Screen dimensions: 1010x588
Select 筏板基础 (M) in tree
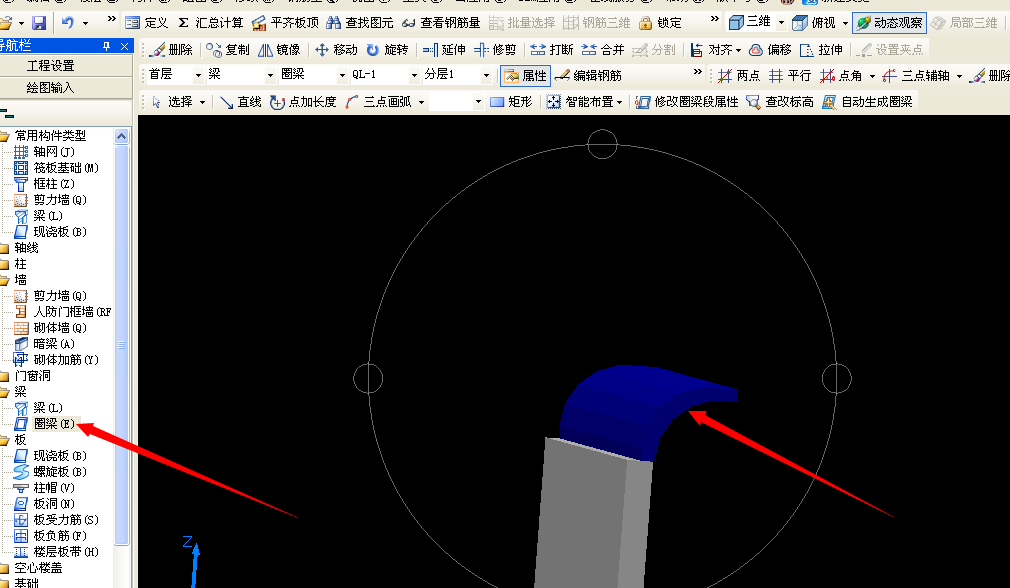tap(57, 167)
